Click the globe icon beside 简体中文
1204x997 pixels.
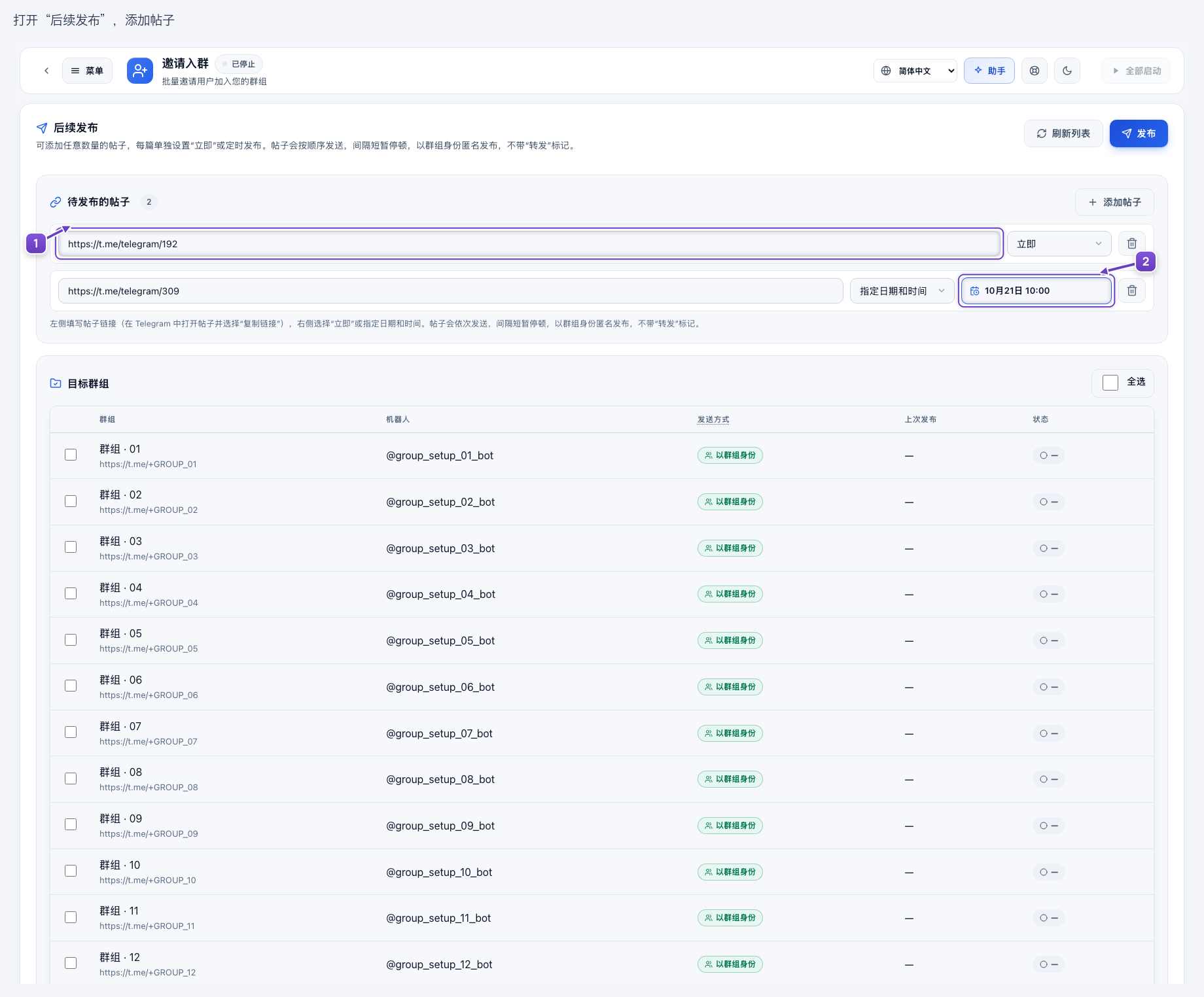point(886,71)
